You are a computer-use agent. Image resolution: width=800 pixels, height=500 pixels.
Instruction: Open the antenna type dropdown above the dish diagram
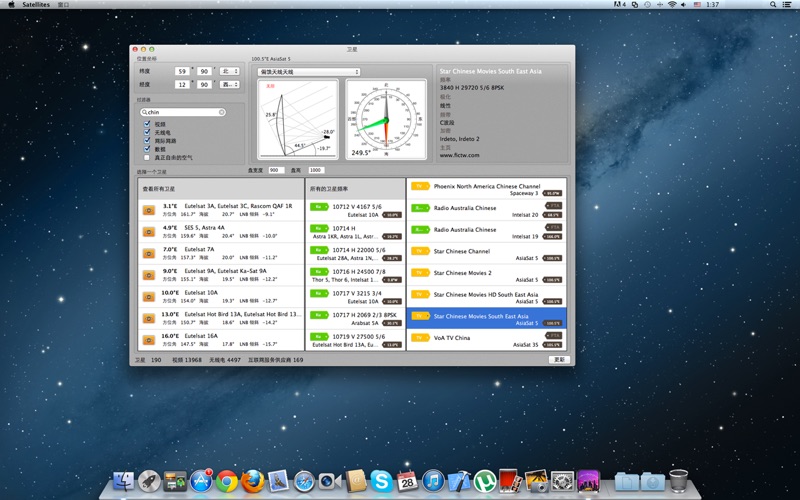pyautogui.click(x=309, y=72)
